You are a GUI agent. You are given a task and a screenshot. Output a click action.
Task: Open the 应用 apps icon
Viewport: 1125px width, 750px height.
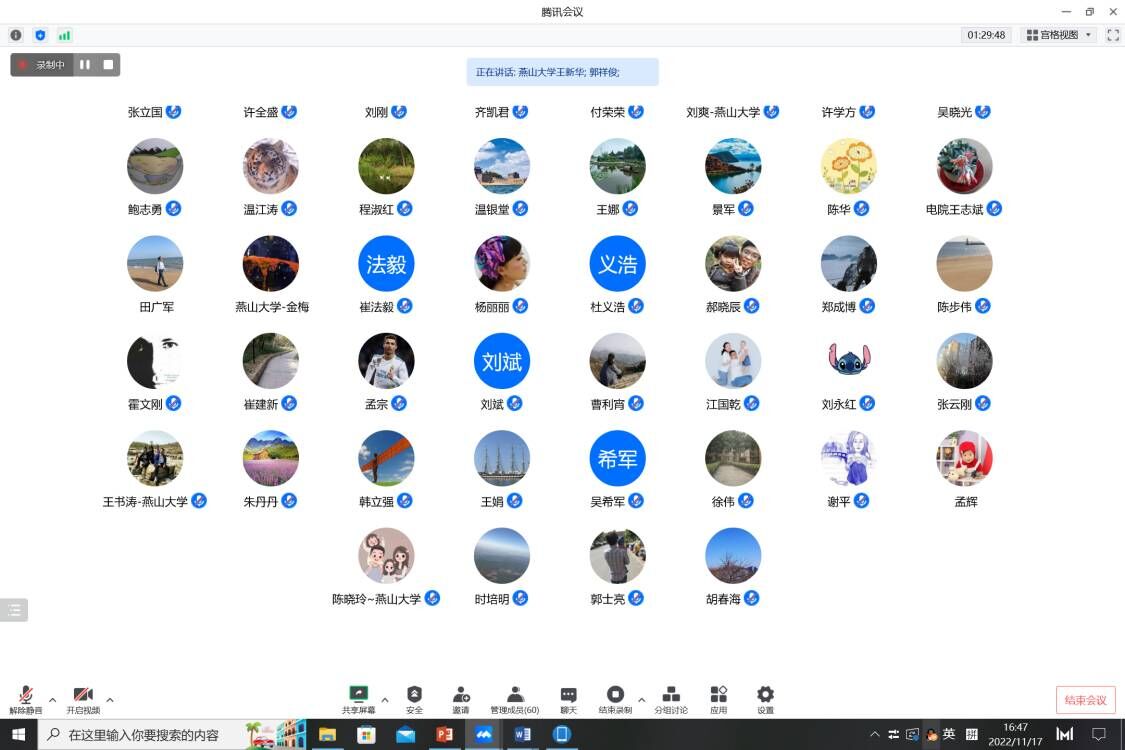pyautogui.click(x=718, y=695)
